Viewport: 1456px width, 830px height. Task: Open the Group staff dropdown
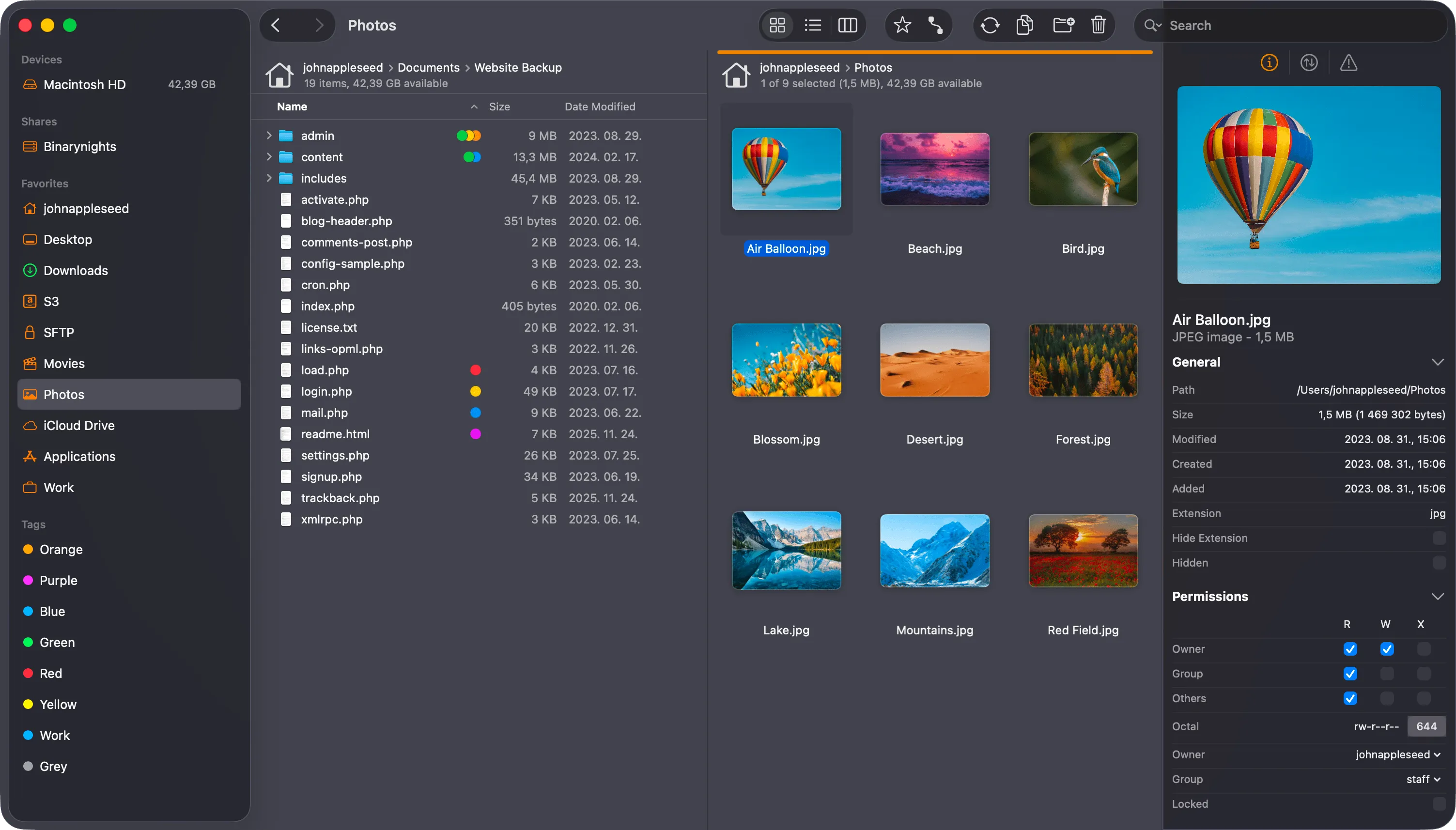[1423, 779]
